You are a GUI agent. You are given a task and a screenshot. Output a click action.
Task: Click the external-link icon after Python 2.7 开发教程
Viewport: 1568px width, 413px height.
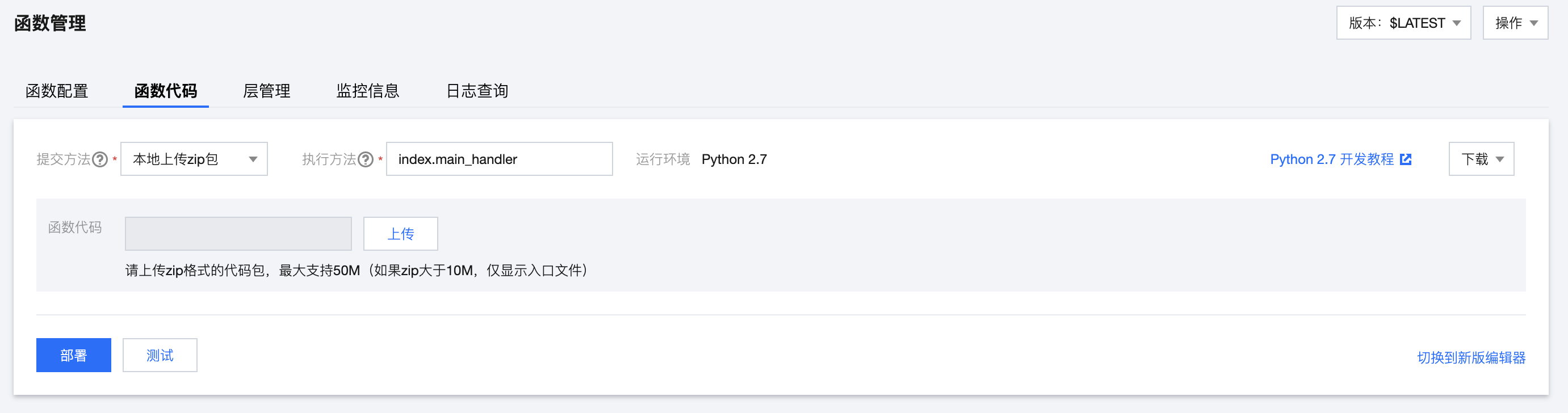(x=1406, y=159)
